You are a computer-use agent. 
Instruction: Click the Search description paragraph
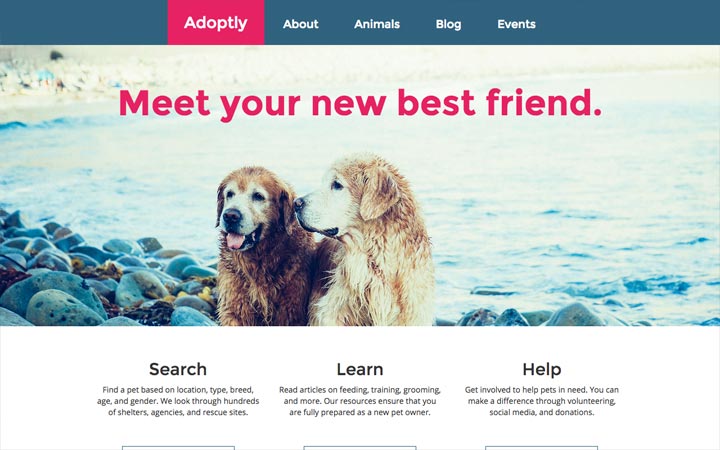[x=178, y=401]
